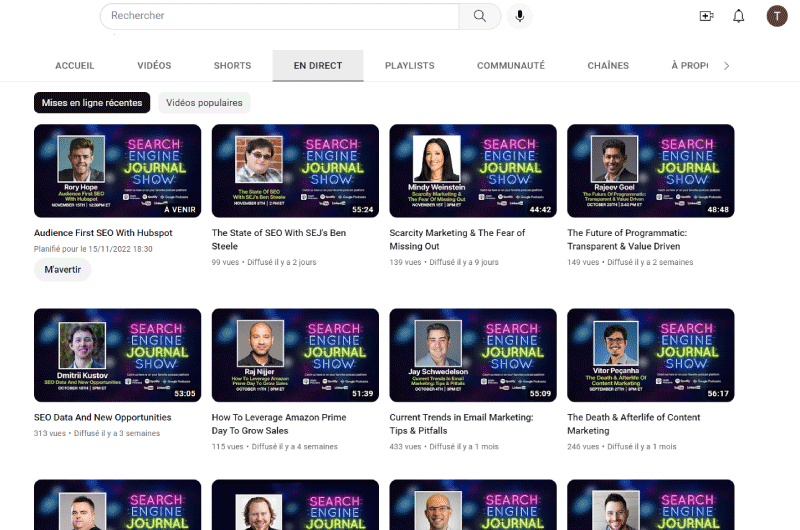Open Dmitrii Kustov video thumbnail
The width and height of the screenshot is (800, 530).
117,355
